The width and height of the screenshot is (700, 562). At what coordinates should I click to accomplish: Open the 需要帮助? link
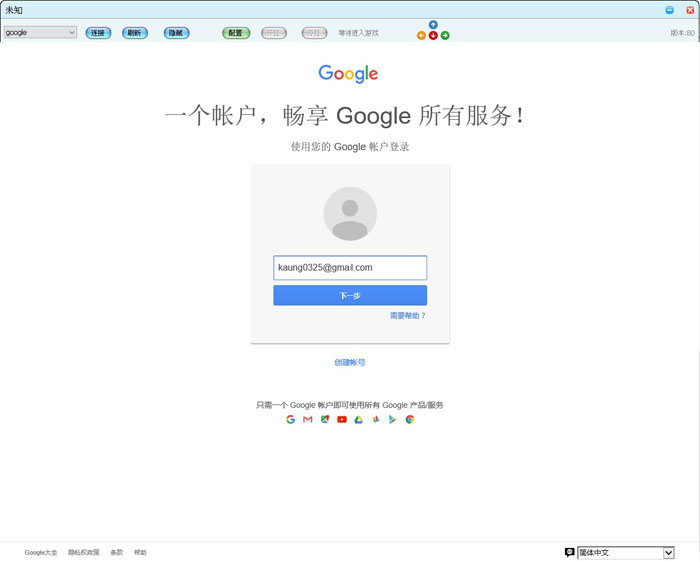pos(408,316)
